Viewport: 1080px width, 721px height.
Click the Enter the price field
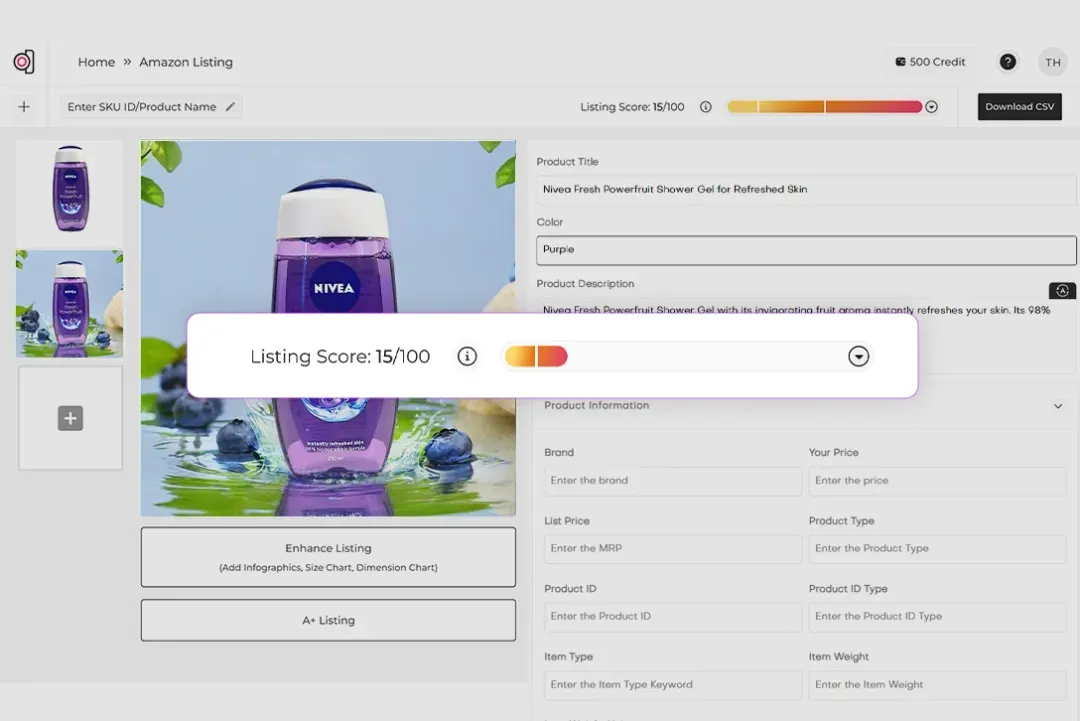(x=937, y=481)
